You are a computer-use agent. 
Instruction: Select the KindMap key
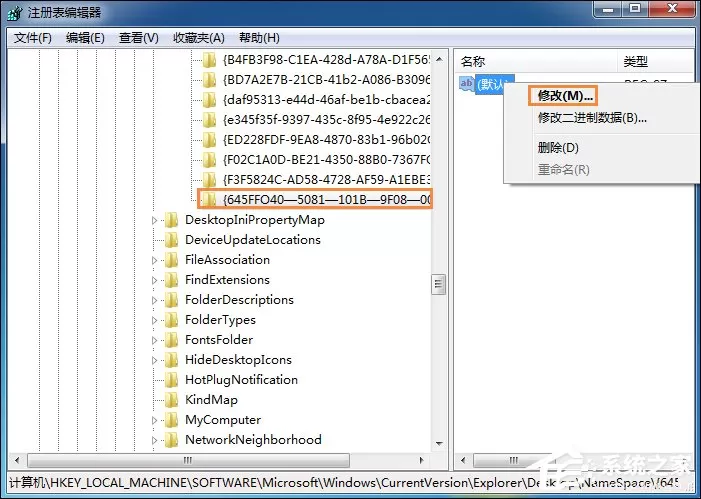pos(211,400)
